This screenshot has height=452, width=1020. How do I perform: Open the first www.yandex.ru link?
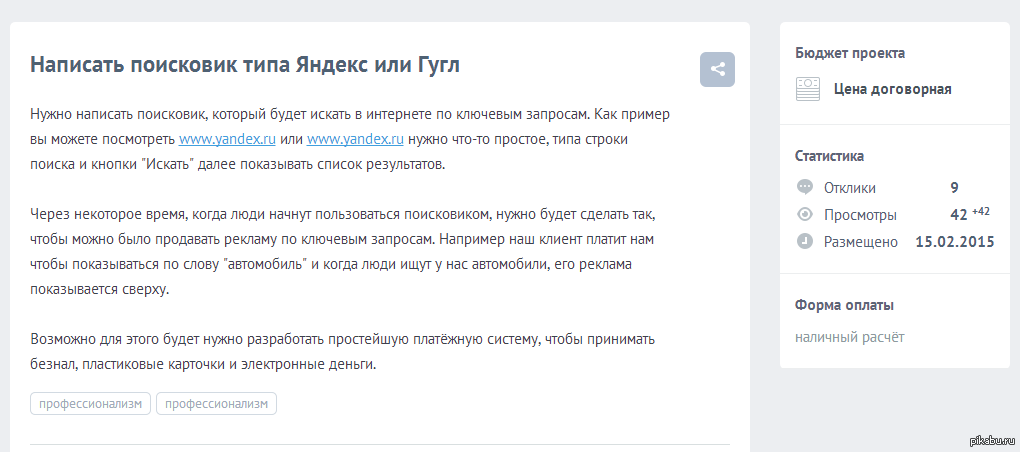tap(228, 139)
